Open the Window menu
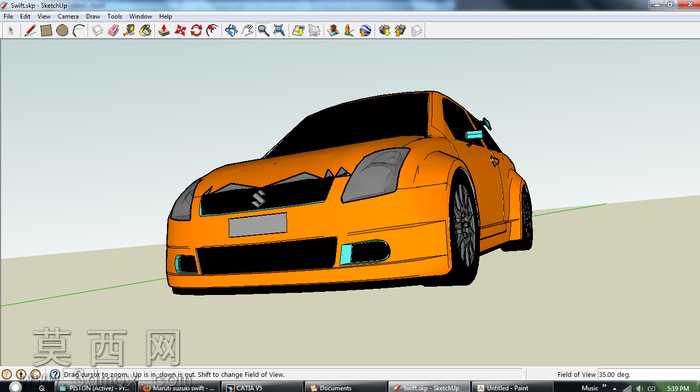The height and width of the screenshot is (392, 700). pyautogui.click(x=141, y=17)
